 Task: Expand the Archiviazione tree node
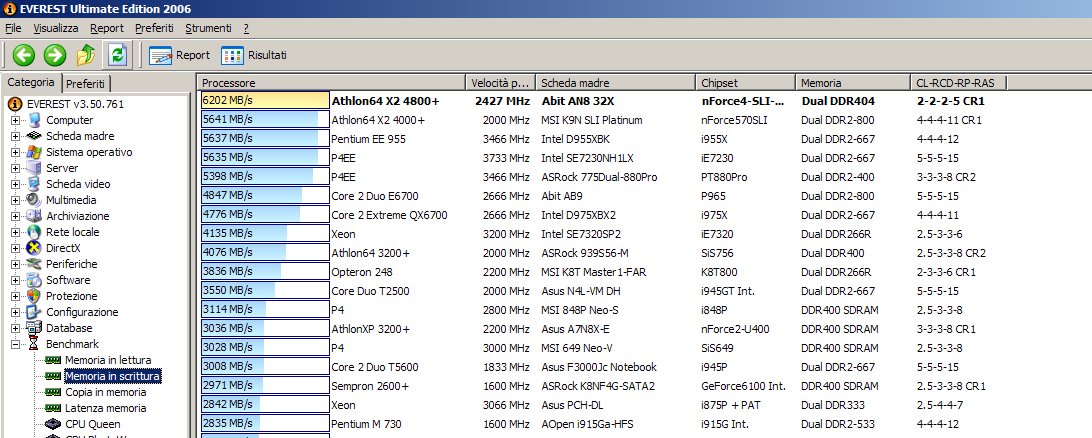pyautogui.click(x=15, y=217)
